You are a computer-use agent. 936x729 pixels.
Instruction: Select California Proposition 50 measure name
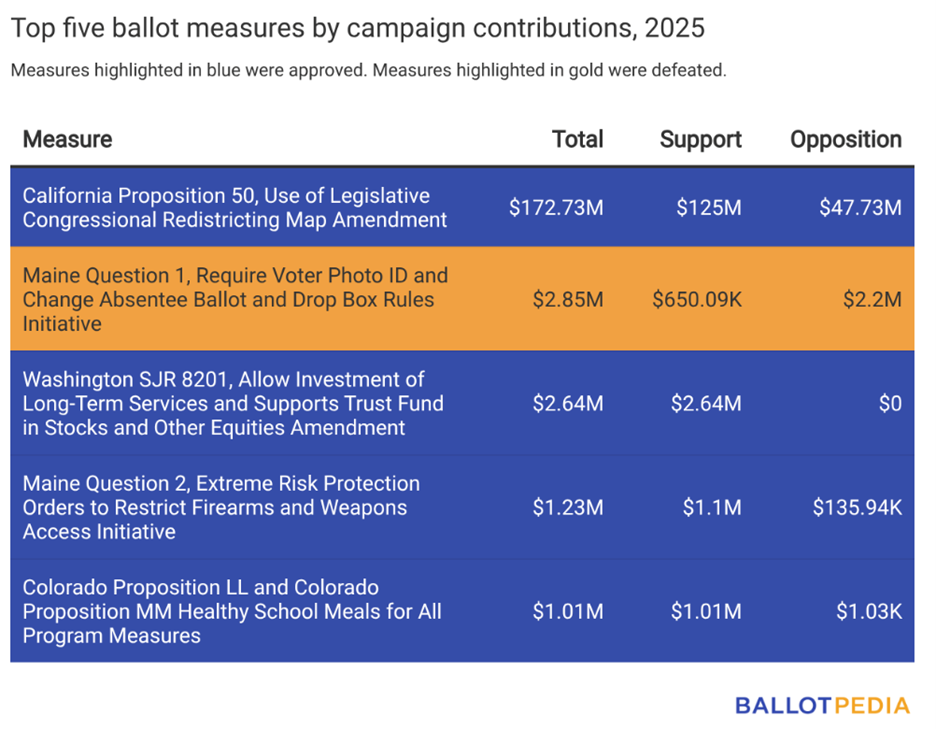pos(234,208)
